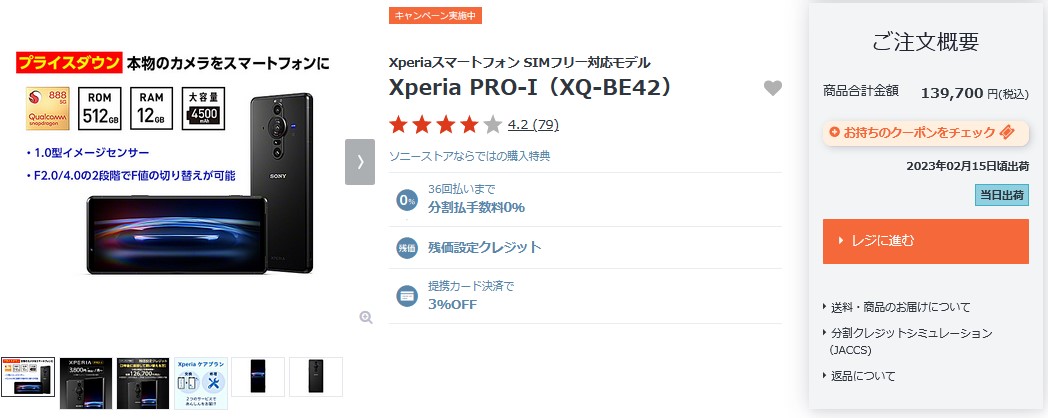Select the Xperia ケアプラン thumbnail
Screen dimensions: 1048x418
coord(201,383)
